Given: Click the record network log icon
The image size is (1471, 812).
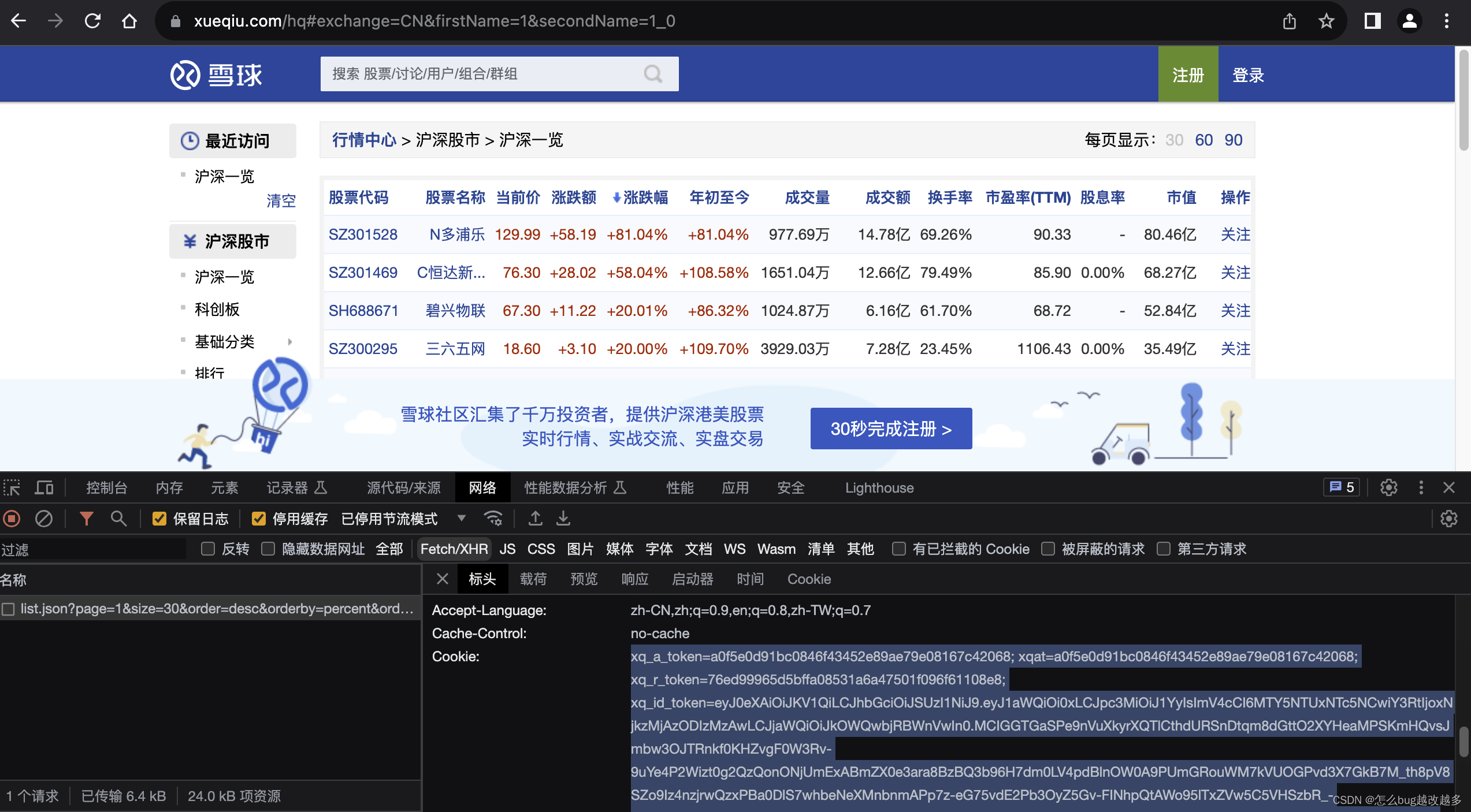Looking at the screenshot, I should click(12, 519).
